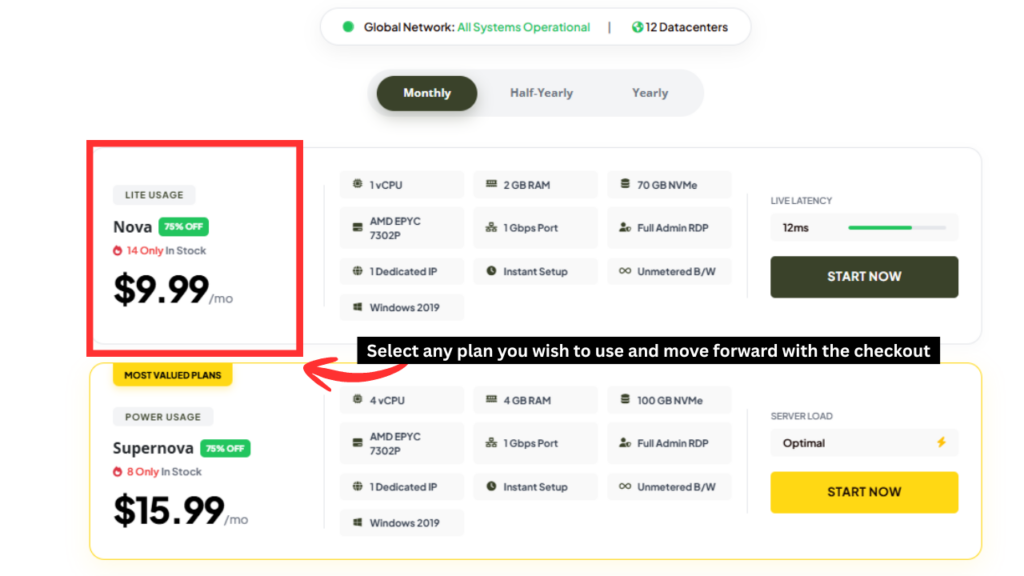Start Now on the Nova plan

[864, 277]
